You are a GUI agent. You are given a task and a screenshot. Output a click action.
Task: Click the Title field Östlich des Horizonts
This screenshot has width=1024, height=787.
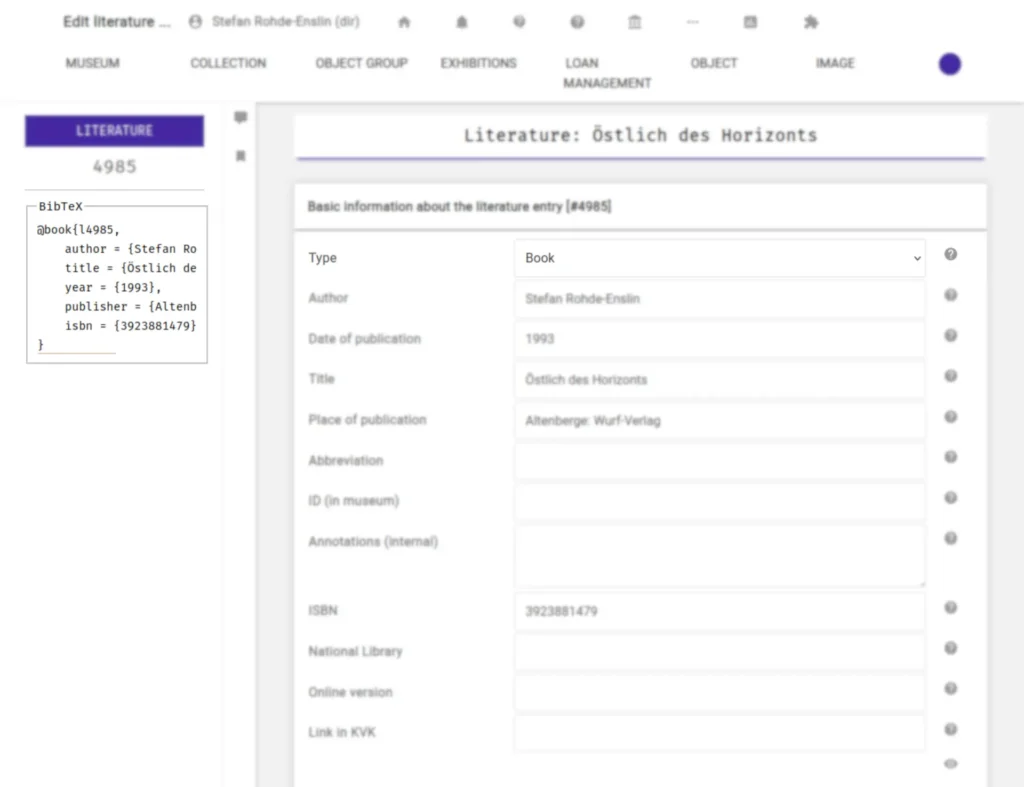[x=720, y=379]
